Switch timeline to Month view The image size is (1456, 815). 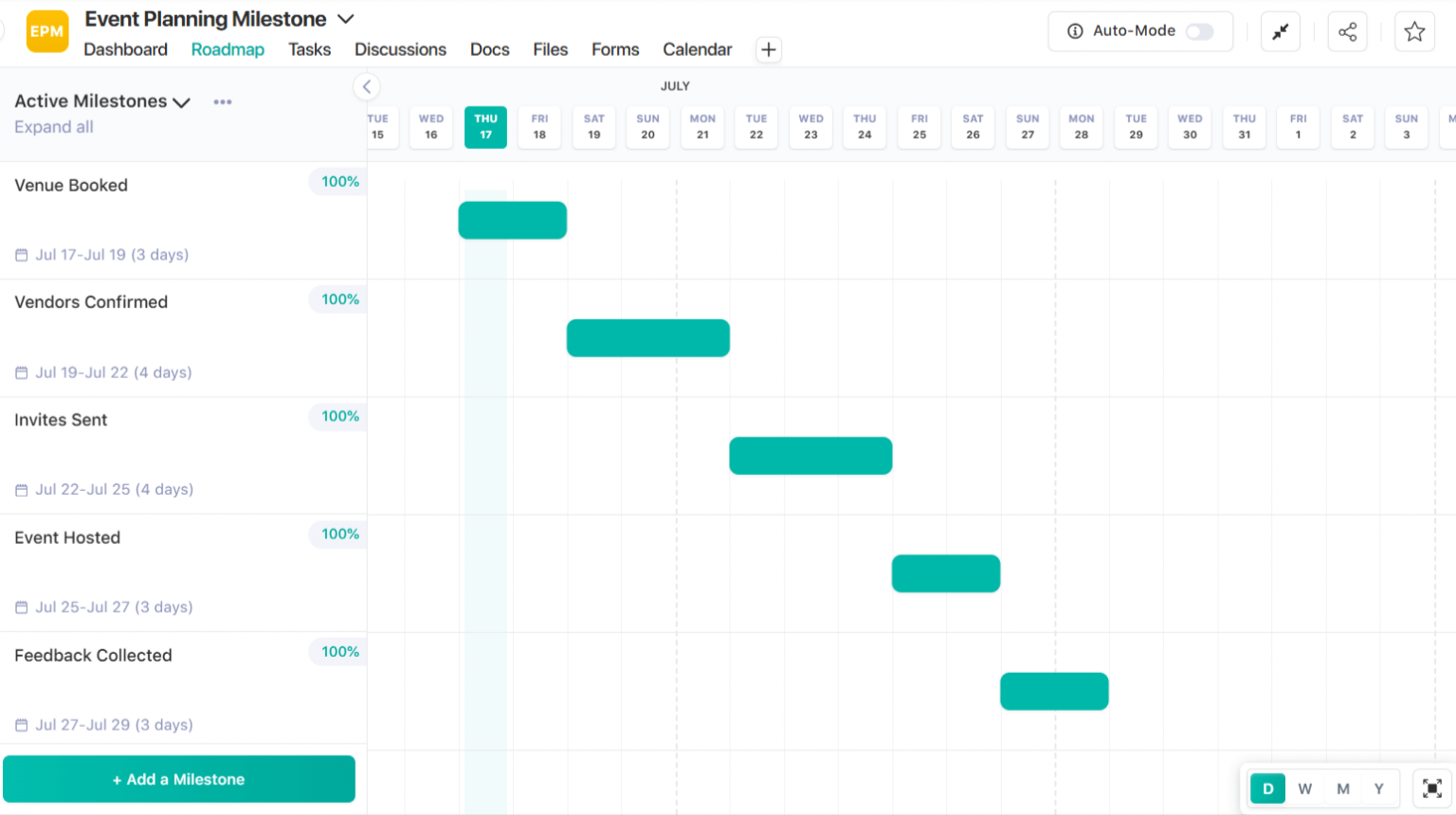1343,788
